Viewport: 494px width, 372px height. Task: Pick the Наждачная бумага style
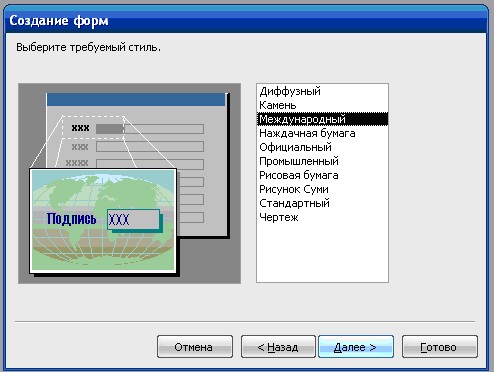click(322, 133)
